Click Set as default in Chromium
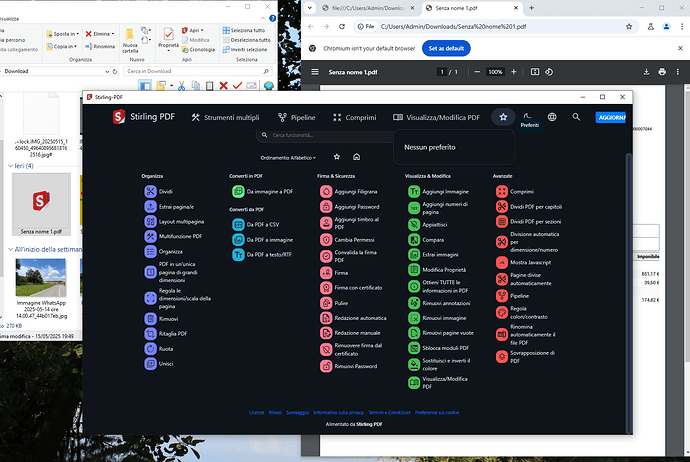Screen dimensions: 690x462 pyautogui.click(x=446, y=48)
